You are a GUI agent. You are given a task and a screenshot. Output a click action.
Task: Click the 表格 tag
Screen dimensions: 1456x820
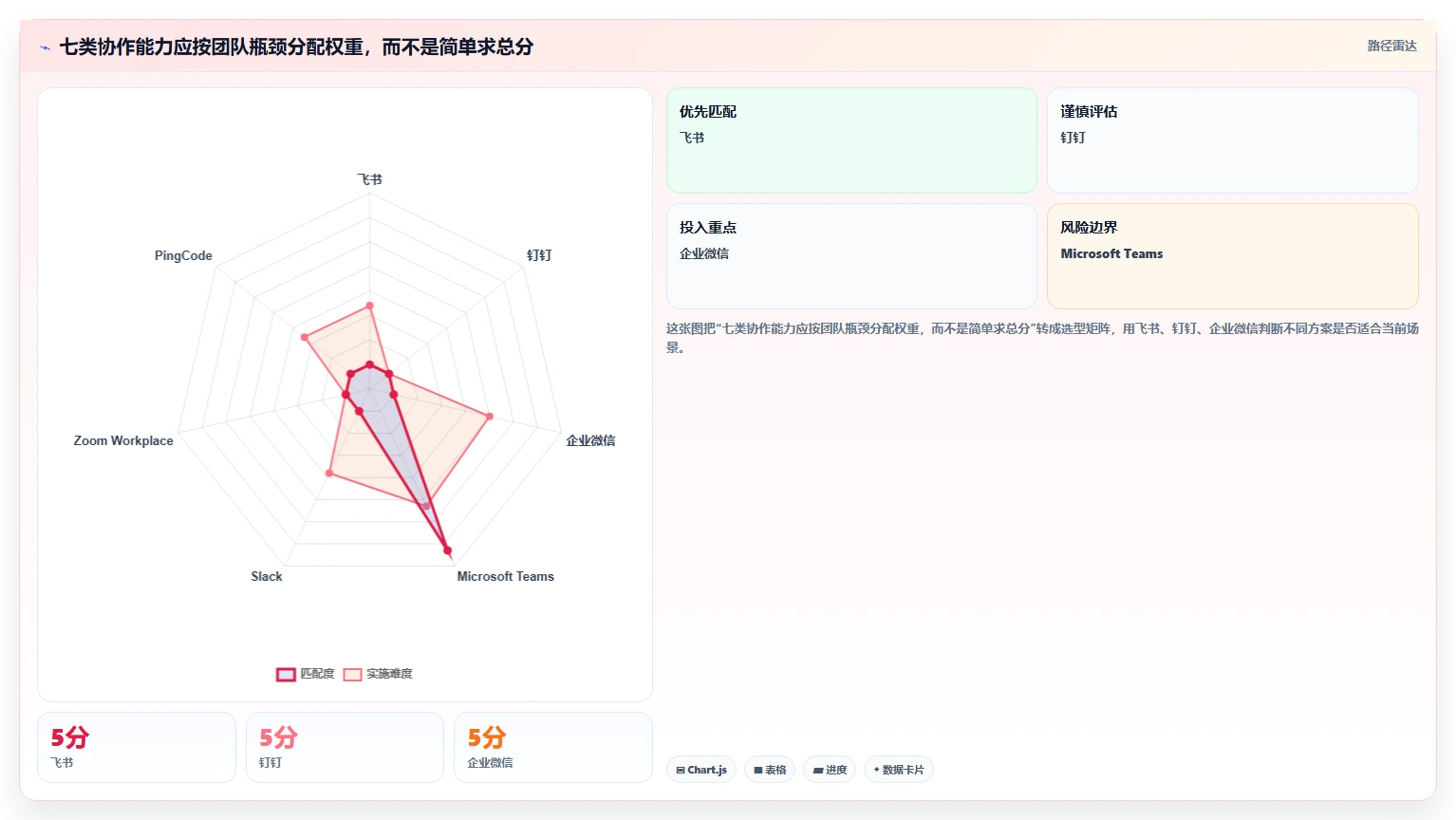click(770, 770)
